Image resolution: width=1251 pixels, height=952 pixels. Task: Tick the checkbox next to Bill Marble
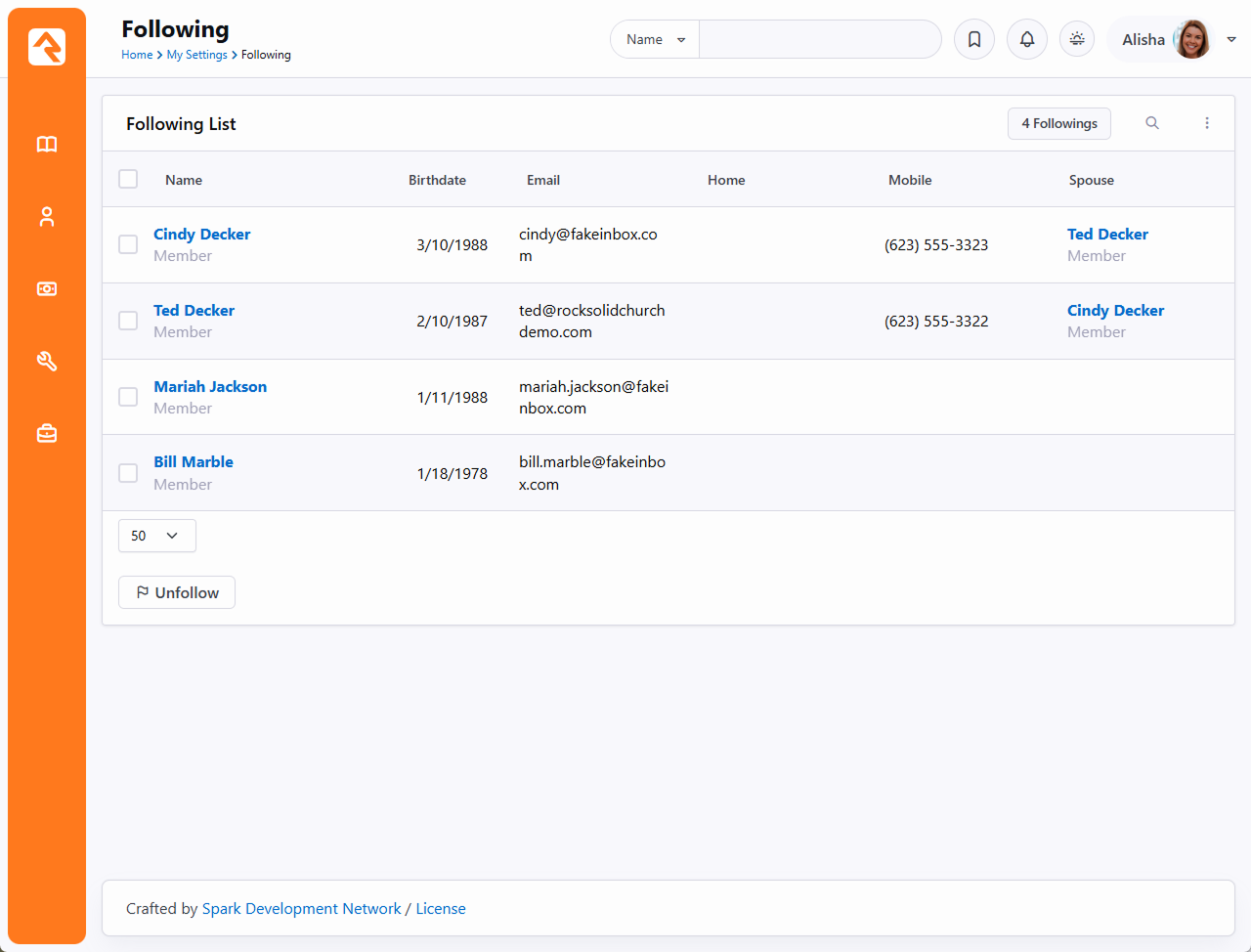(128, 473)
